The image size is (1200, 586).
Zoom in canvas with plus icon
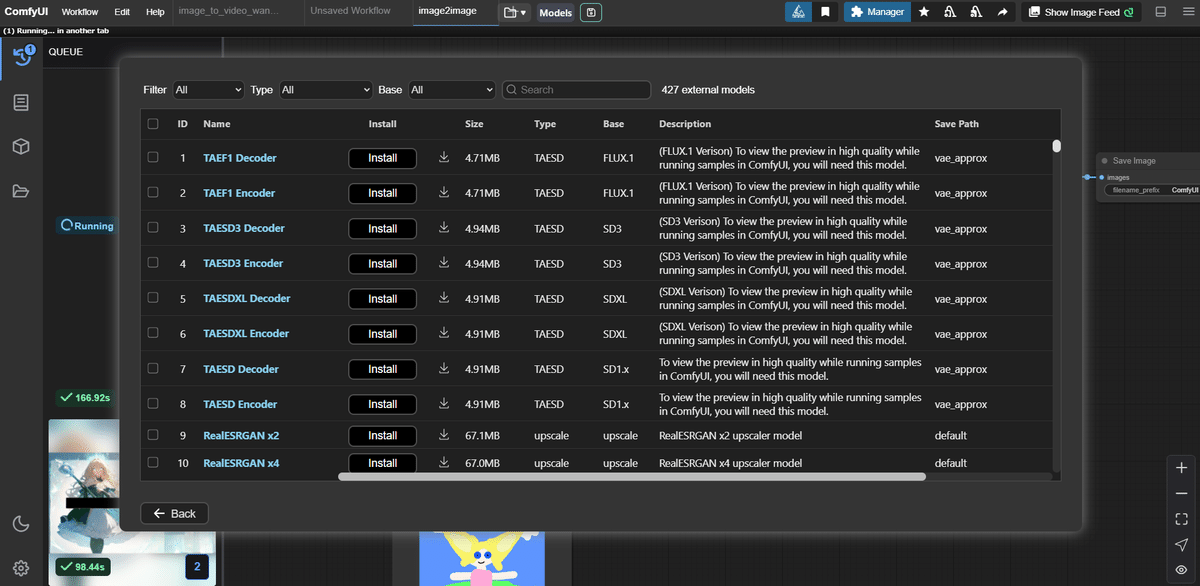pos(1181,468)
